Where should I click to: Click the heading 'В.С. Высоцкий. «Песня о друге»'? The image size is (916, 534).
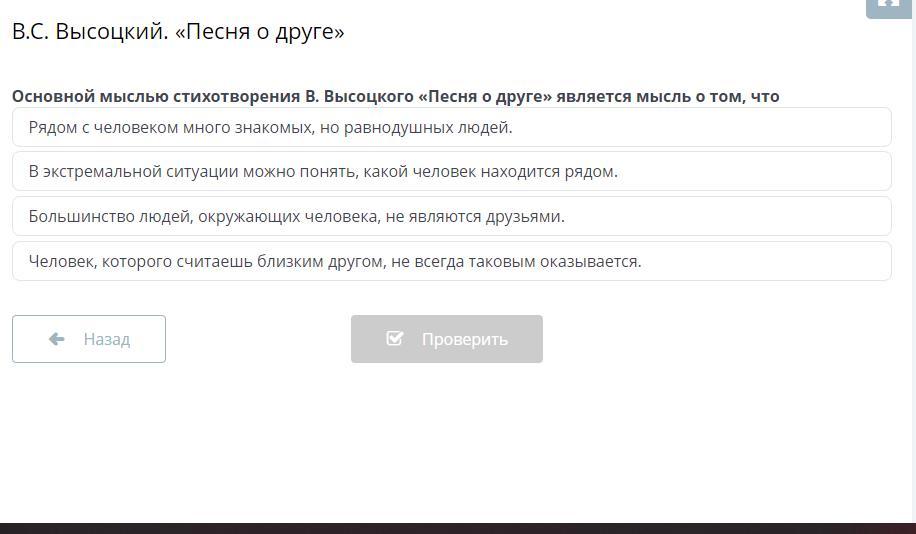(178, 32)
